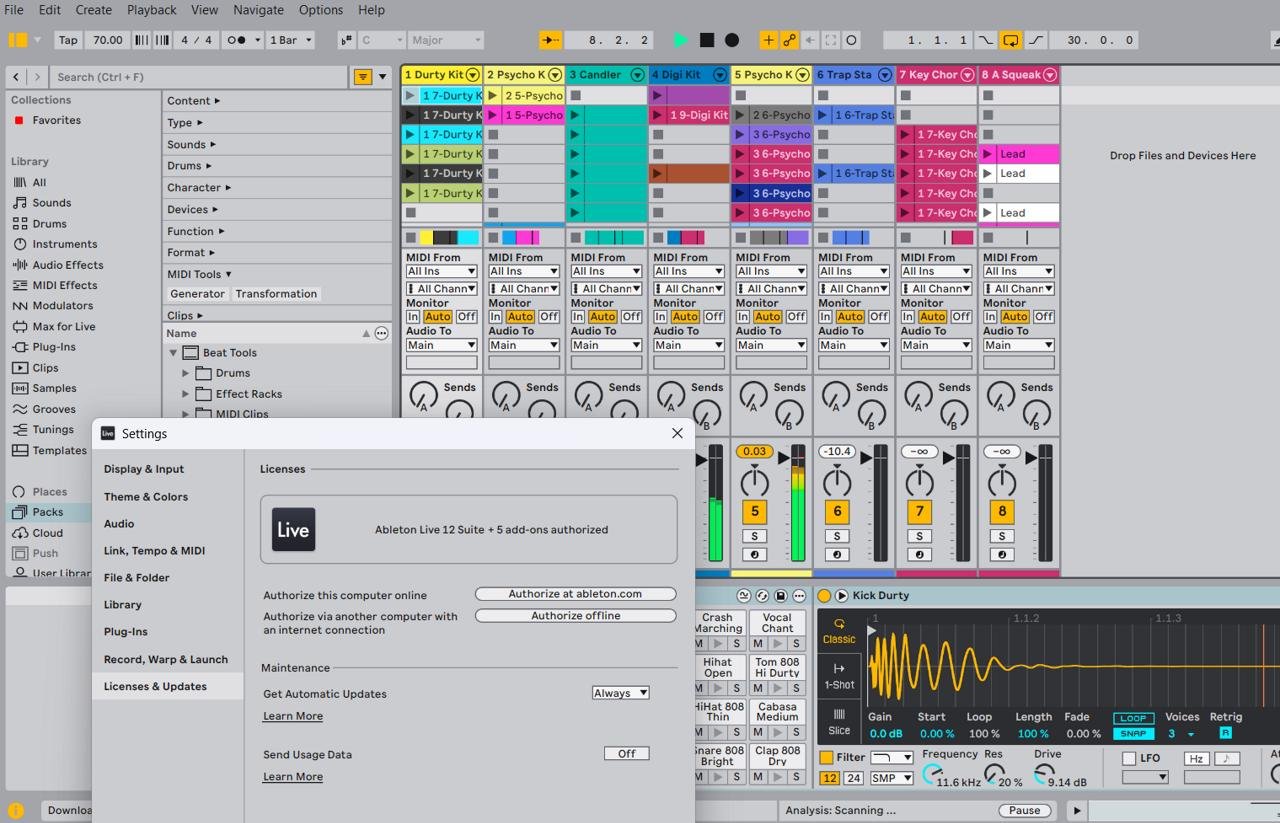Image resolution: width=1280 pixels, height=823 pixels.
Task: Click the tempo 70.00 field
Action: [x=108, y=40]
